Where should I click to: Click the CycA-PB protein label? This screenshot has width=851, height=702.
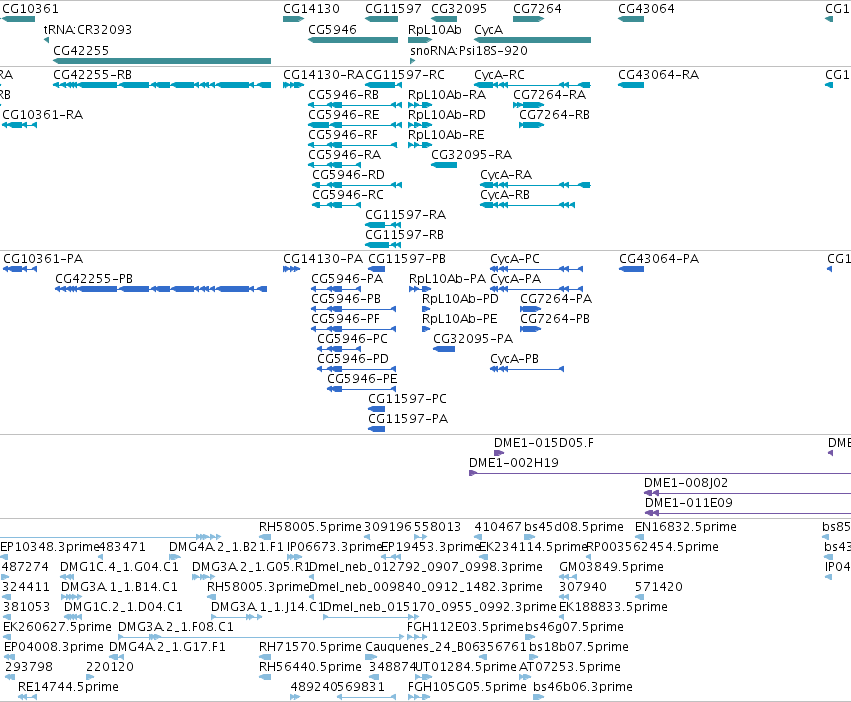point(515,359)
